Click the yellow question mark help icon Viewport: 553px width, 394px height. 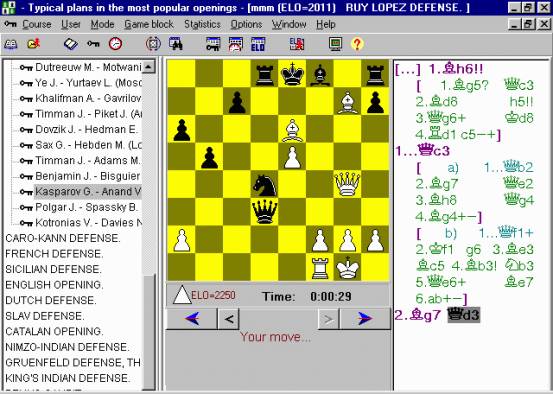coord(357,44)
